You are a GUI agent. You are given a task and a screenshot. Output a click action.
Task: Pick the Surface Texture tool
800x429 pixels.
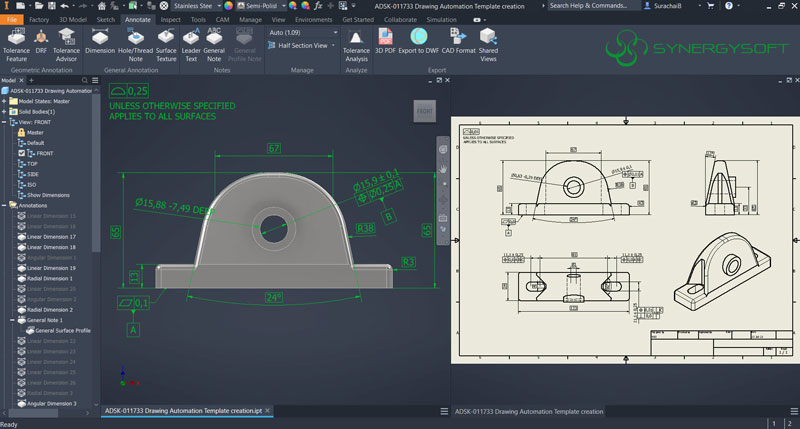click(x=166, y=45)
